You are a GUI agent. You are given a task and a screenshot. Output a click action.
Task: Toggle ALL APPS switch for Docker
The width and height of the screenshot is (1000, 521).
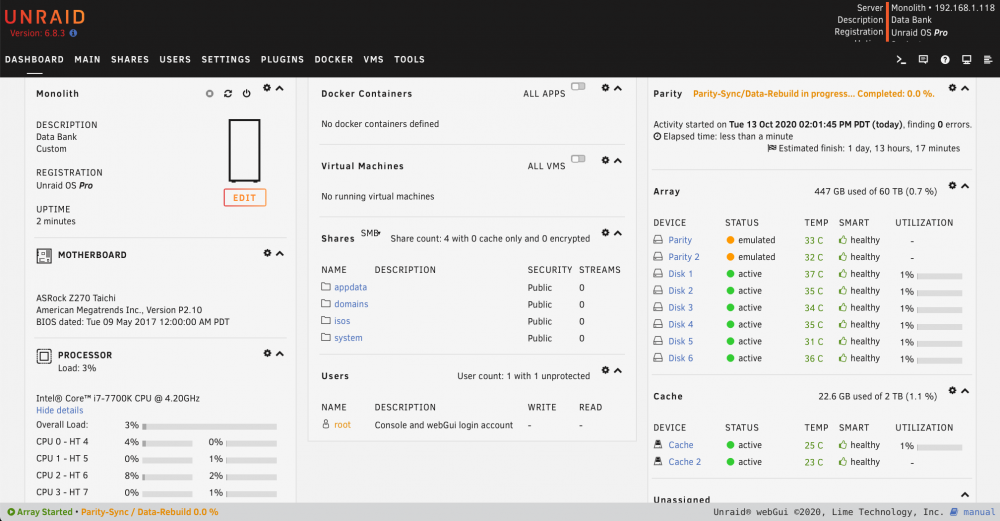point(578,86)
